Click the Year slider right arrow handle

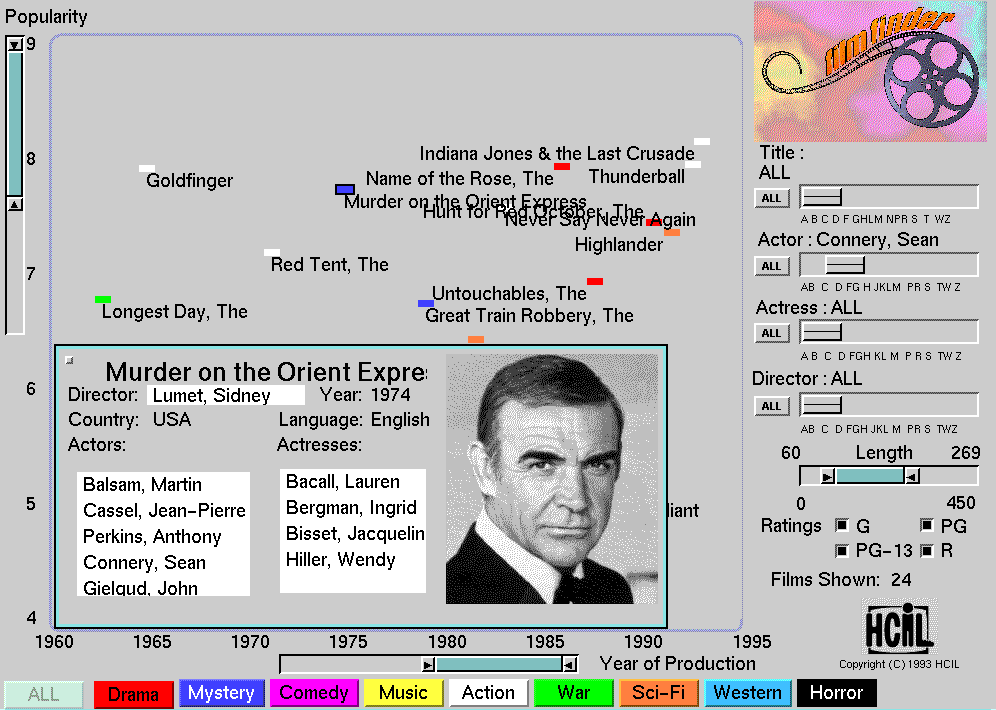[x=570, y=665]
